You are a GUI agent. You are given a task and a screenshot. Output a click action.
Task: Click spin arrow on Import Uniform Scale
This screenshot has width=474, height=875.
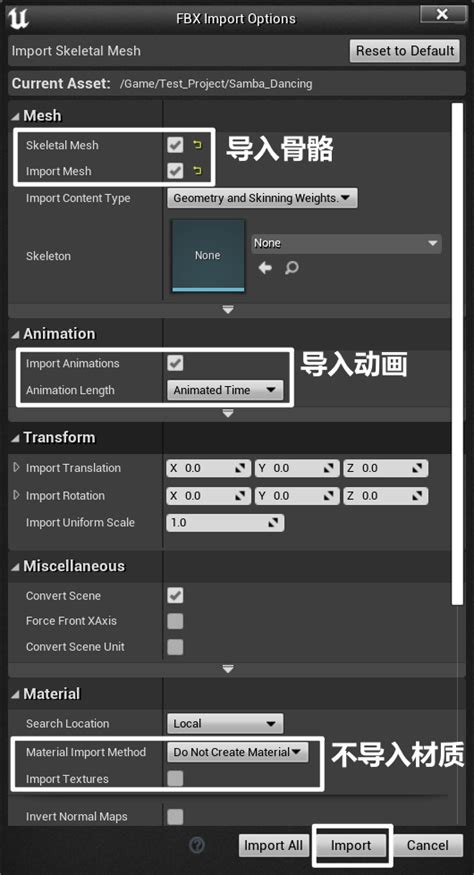tap(274, 523)
